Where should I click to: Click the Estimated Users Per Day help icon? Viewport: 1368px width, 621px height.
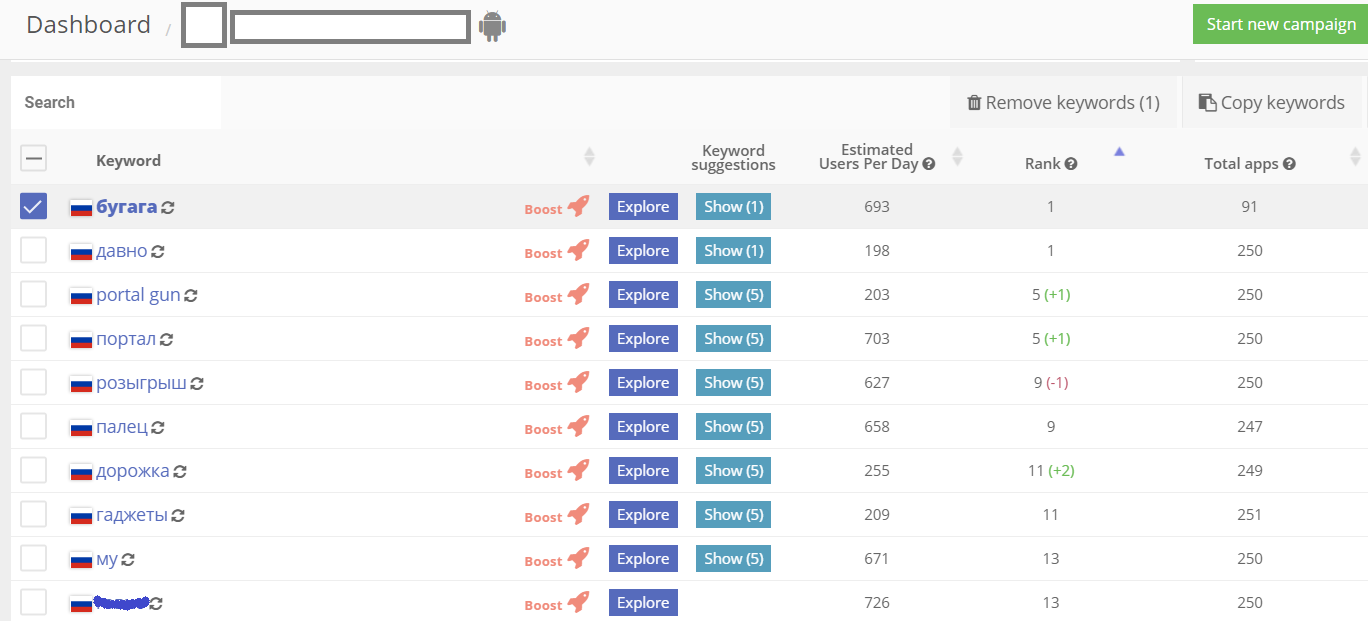(x=929, y=164)
